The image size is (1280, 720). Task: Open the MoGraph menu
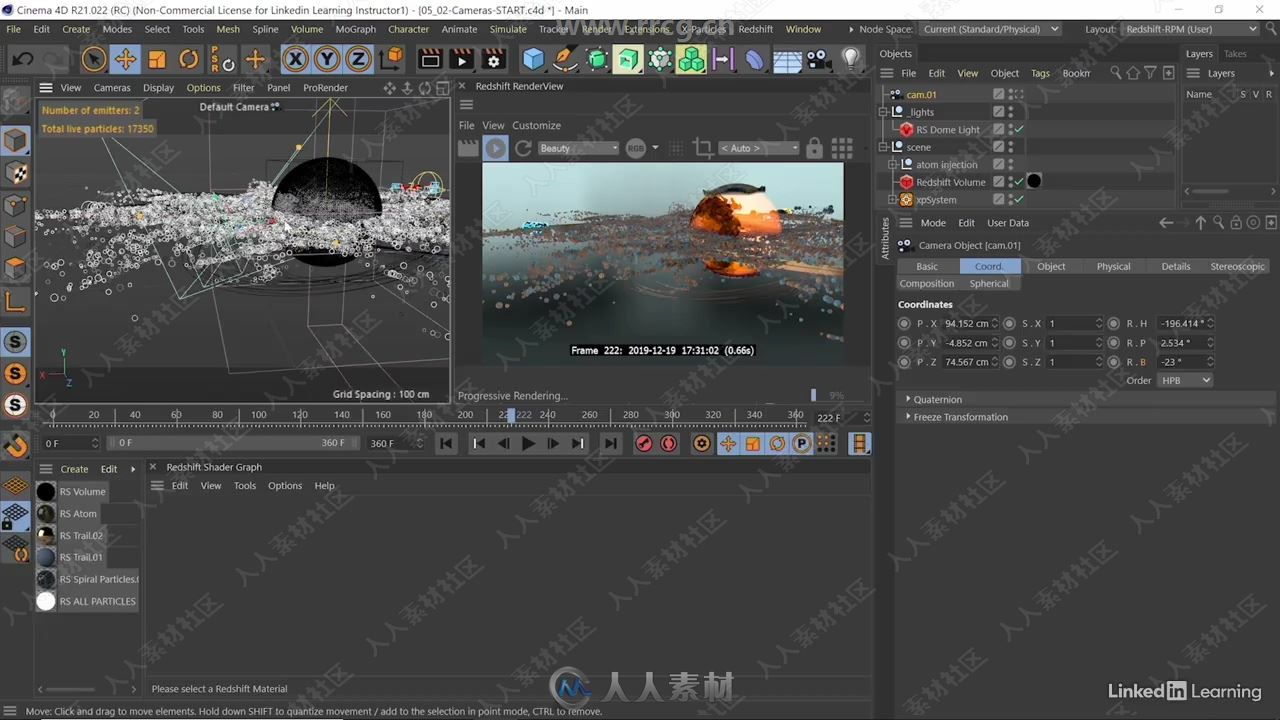pos(355,29)
